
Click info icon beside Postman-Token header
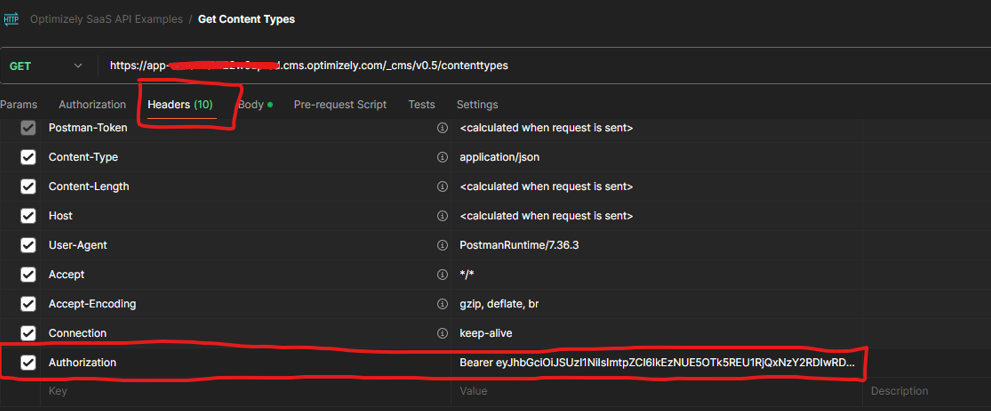tap(442, 128)
